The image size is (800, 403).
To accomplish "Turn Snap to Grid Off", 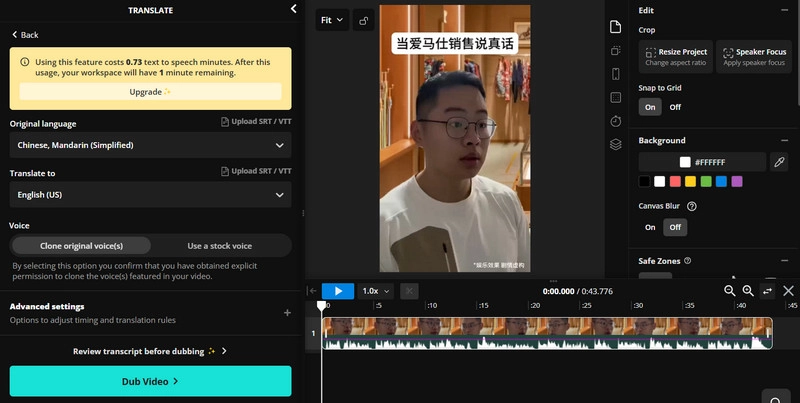I will [x=675, y=107].
